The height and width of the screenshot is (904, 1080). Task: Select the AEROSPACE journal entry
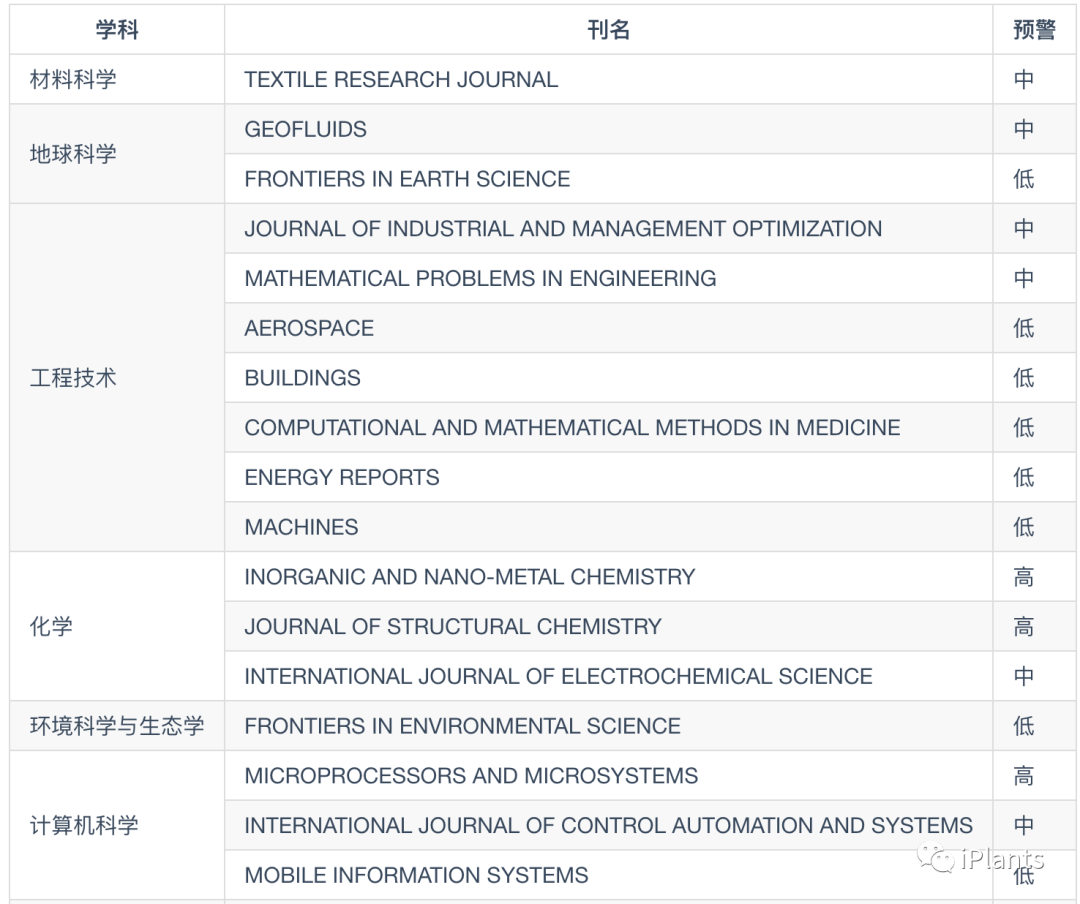pos(309,328)
